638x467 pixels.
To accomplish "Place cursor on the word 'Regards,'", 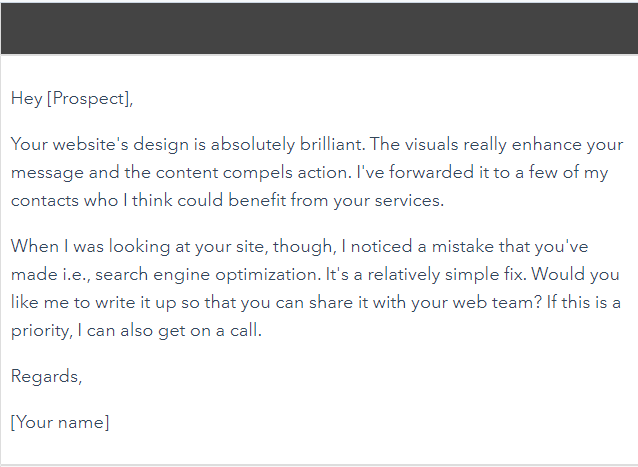I will click(46, 376).
